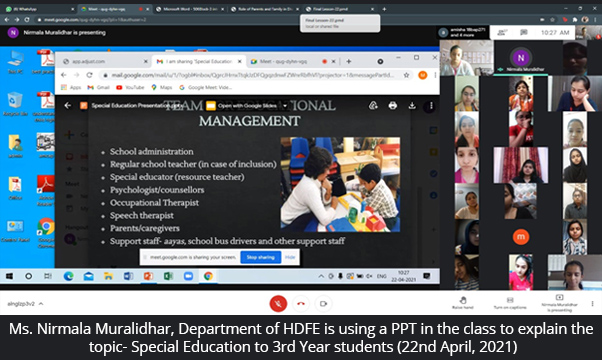Click the Raise hand button
Image resolution: width=602 pixels, height=360 pixels.
463,302
